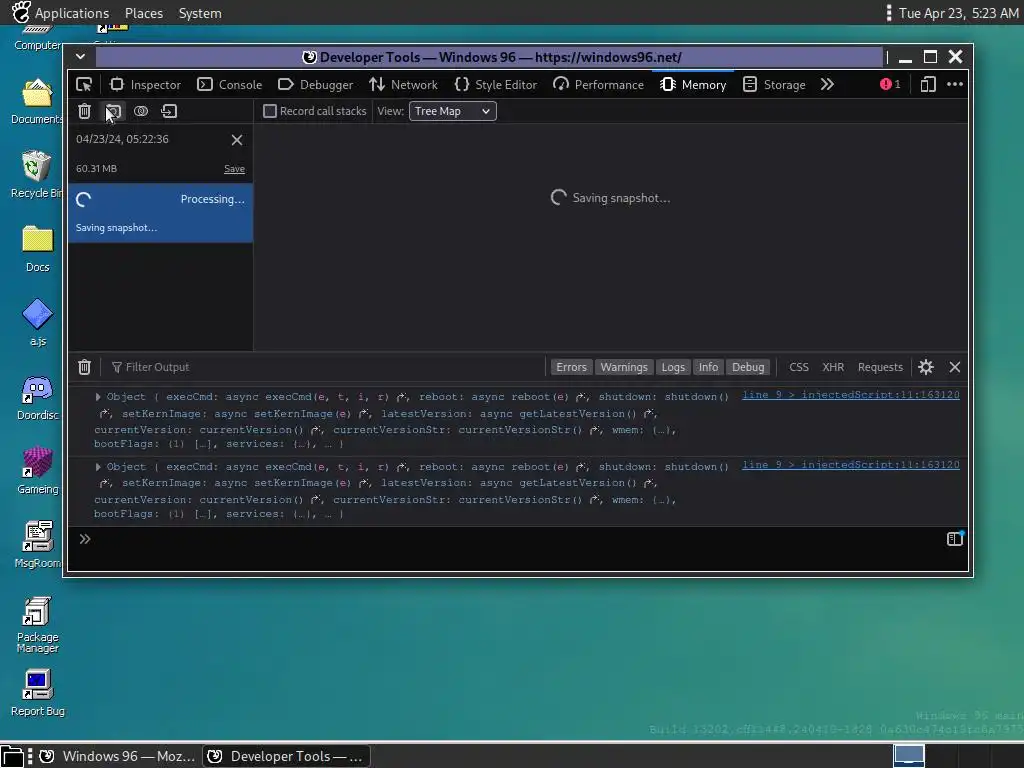
Task: Open the Inspector tab
Action: pos(145,84)
